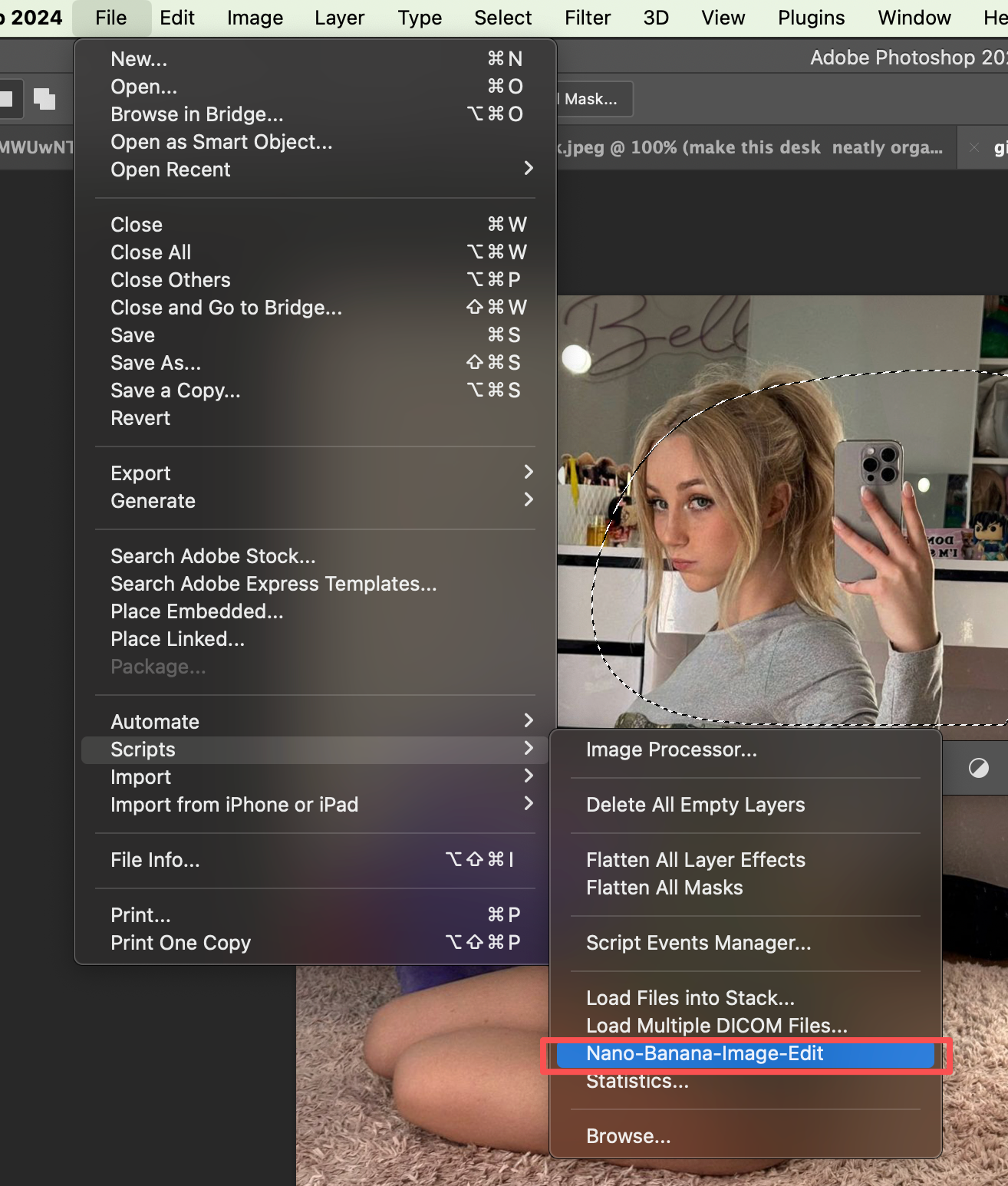Choose Close All

pos(315,252)
